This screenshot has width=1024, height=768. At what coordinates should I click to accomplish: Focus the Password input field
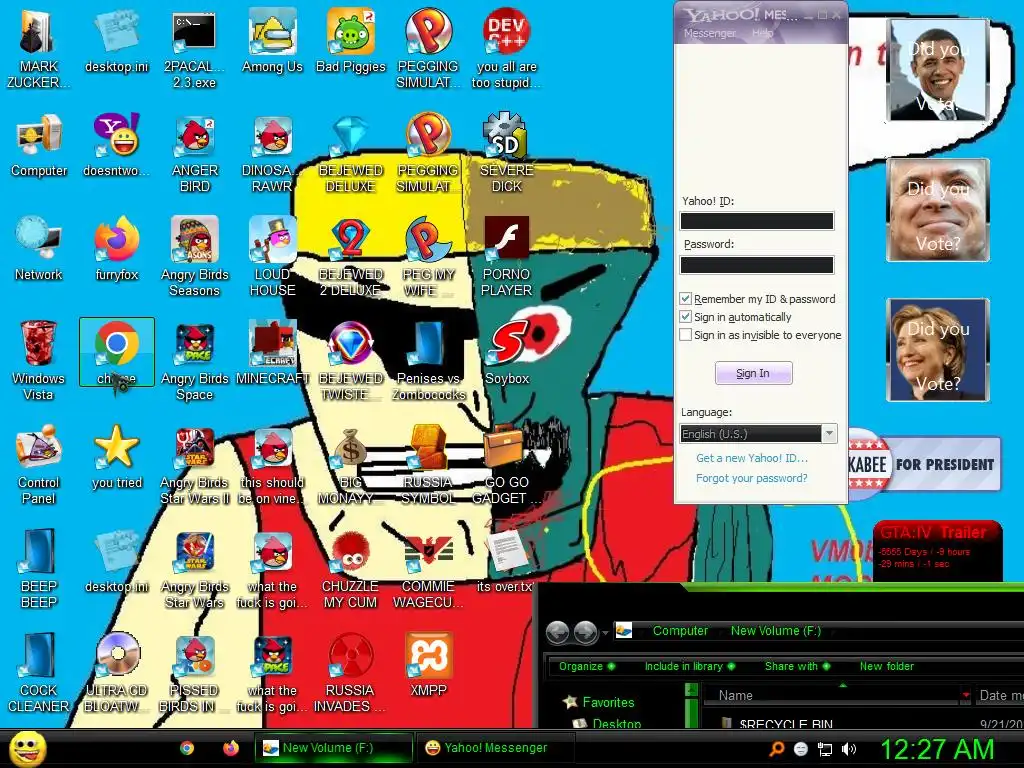757,264
